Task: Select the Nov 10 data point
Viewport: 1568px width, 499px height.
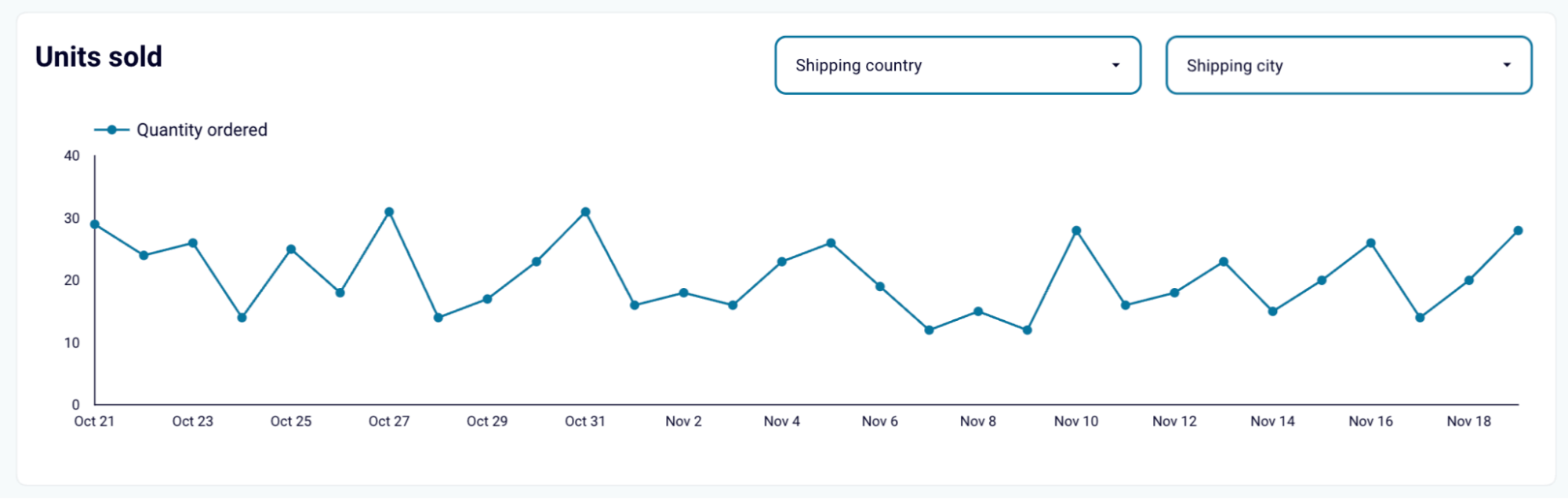Action: click(x=1076, y=231)
